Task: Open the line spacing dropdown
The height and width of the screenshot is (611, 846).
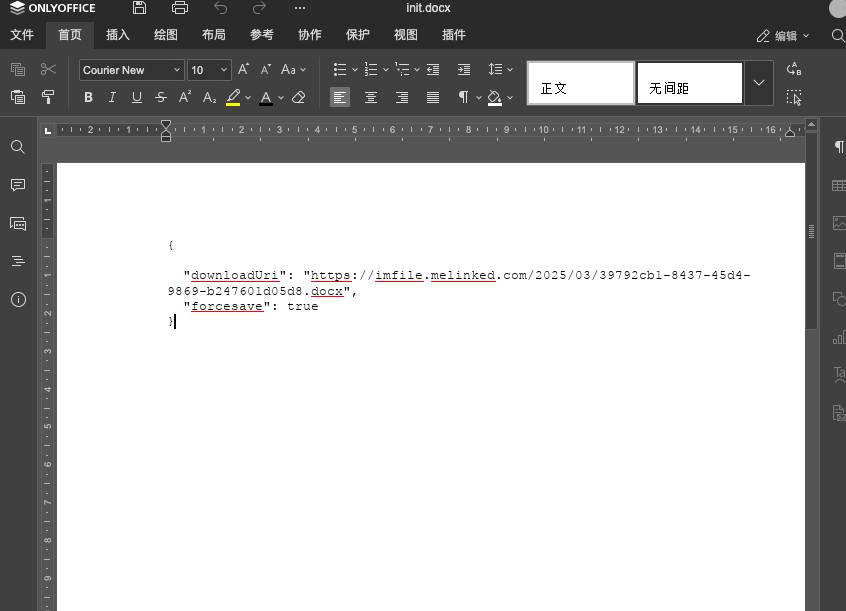Action: pyautogui.click(x=500, y=69)
